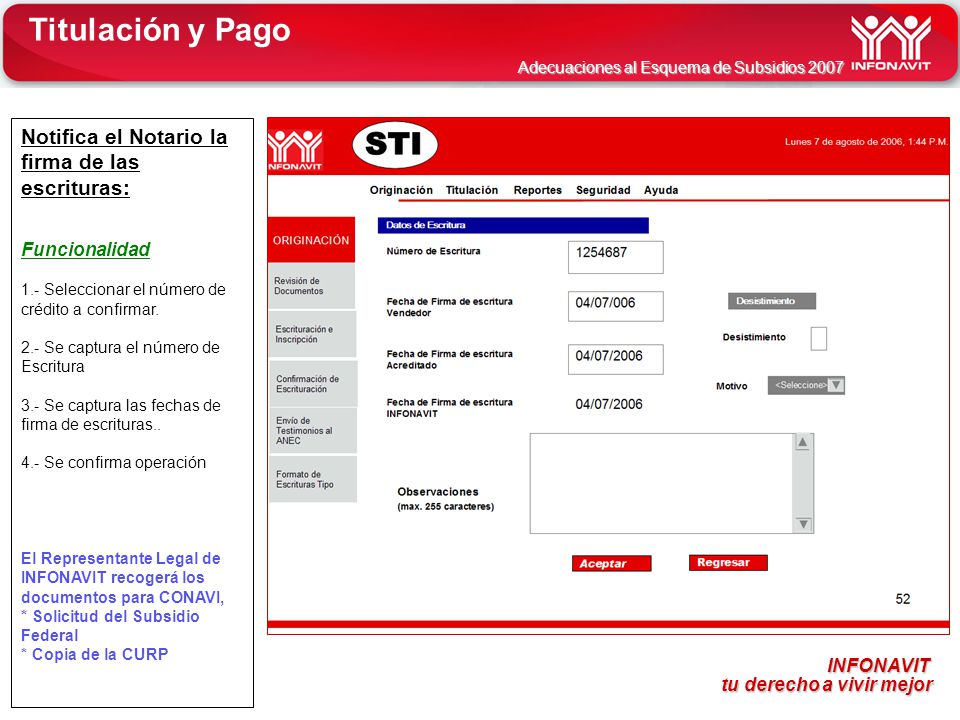The height and width of the screenshot is (720, 960).
Task: Click "4.- Se confirma operación" step text
Action: click(113, 462)
